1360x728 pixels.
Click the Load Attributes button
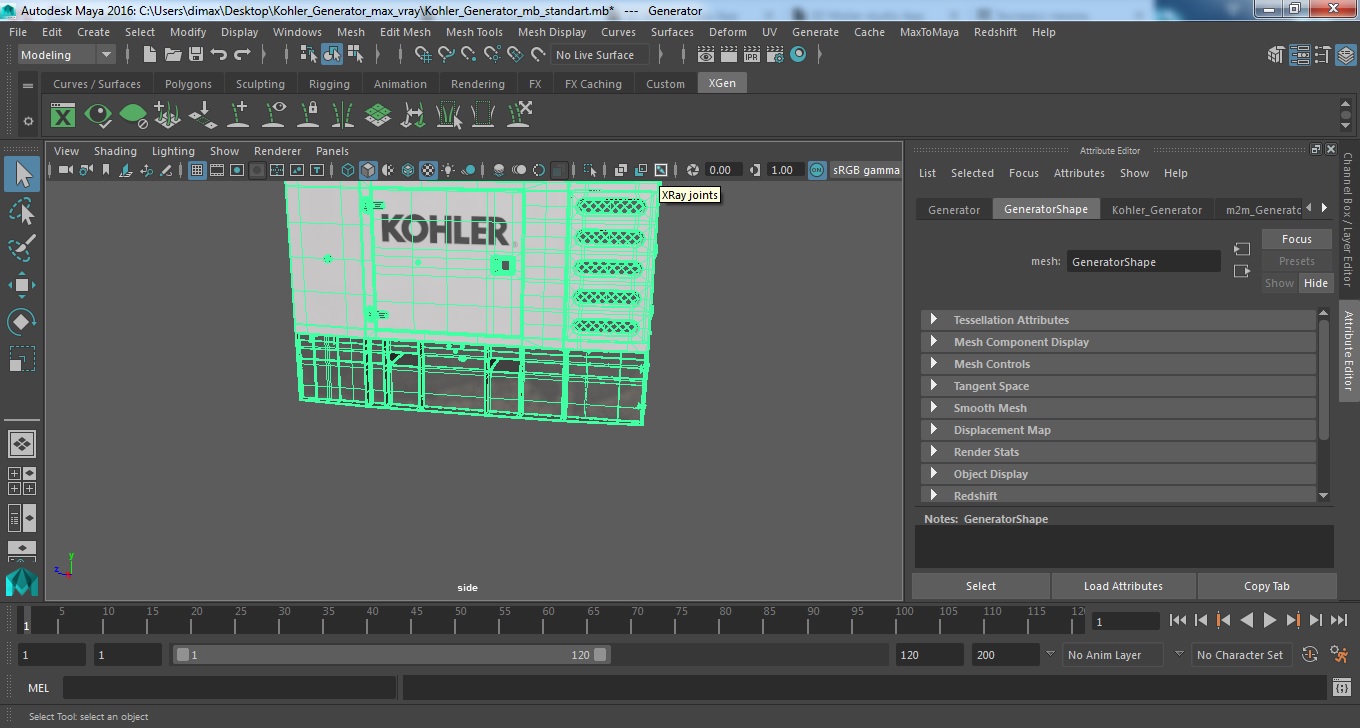pos(1123,586)
